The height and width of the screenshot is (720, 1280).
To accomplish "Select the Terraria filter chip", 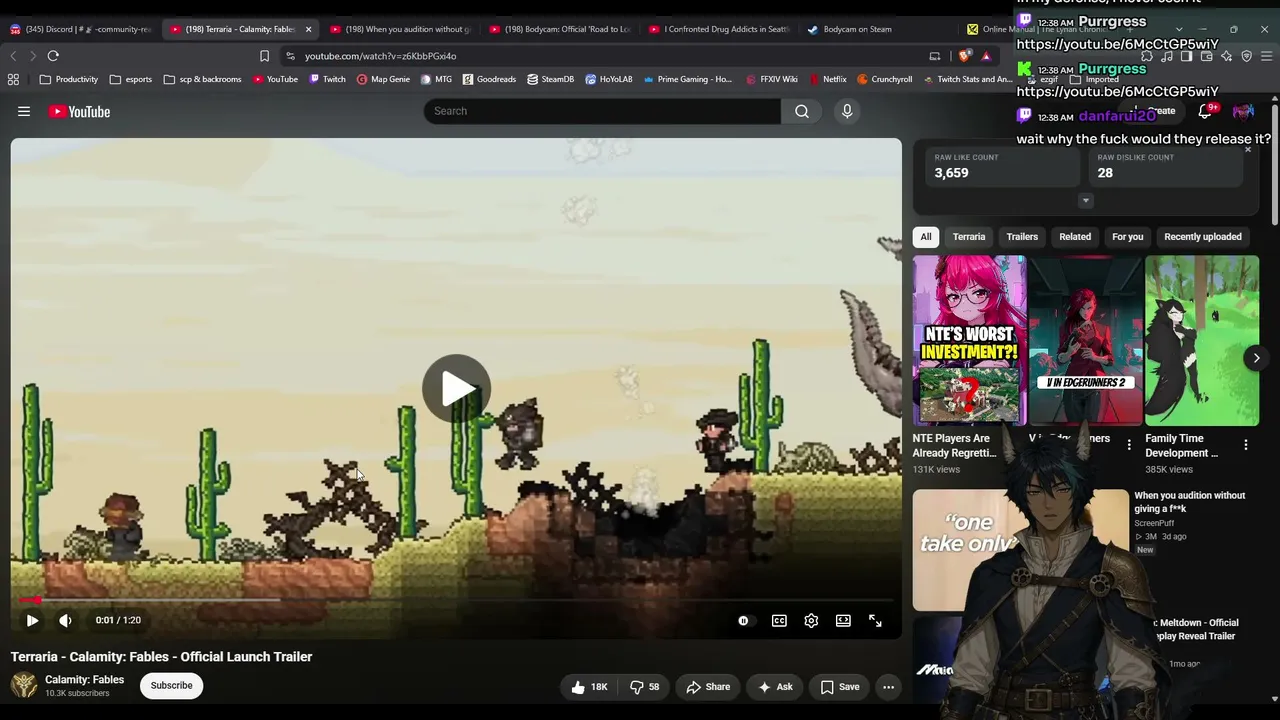I will 969,237.
